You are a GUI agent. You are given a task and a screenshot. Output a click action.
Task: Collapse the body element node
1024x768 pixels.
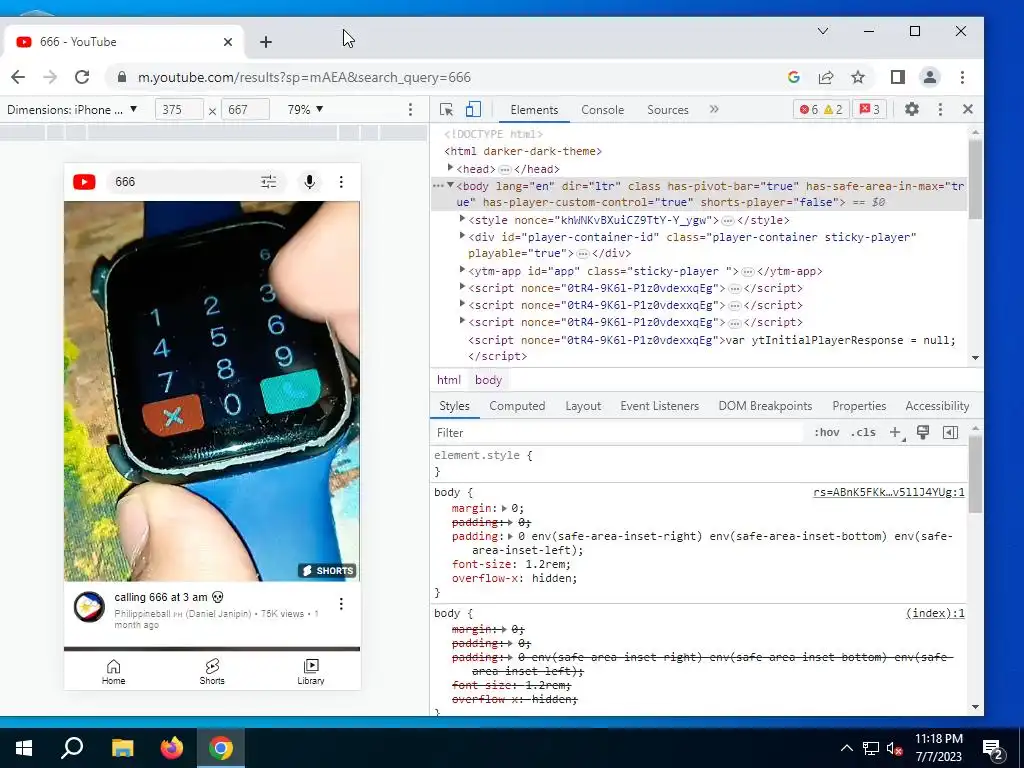pyautogui.click(x=450, y=185)
